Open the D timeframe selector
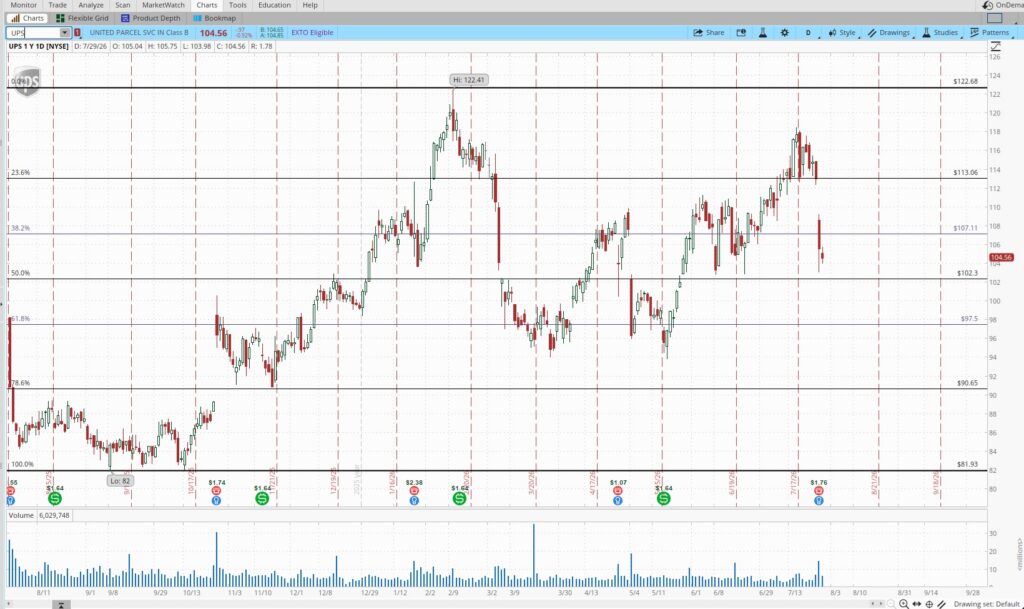Image resolution: width=1024 pixels, height=609 pixels. point(808,33)
